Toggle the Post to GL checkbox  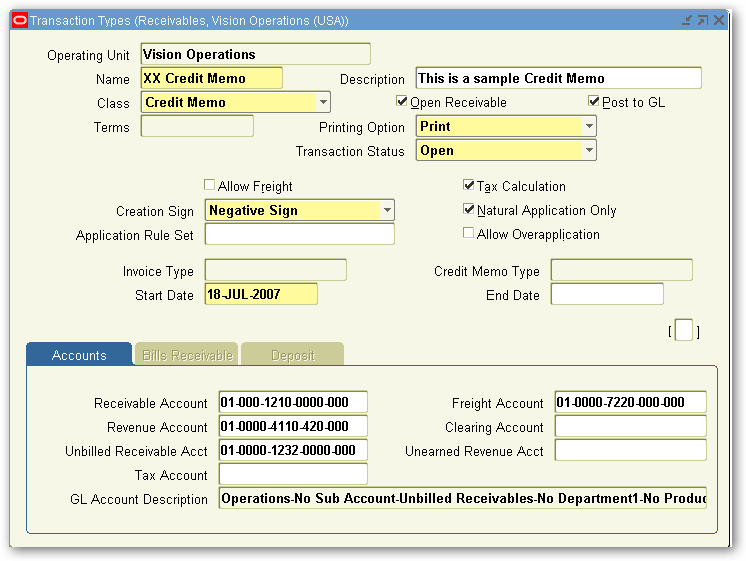593,101
